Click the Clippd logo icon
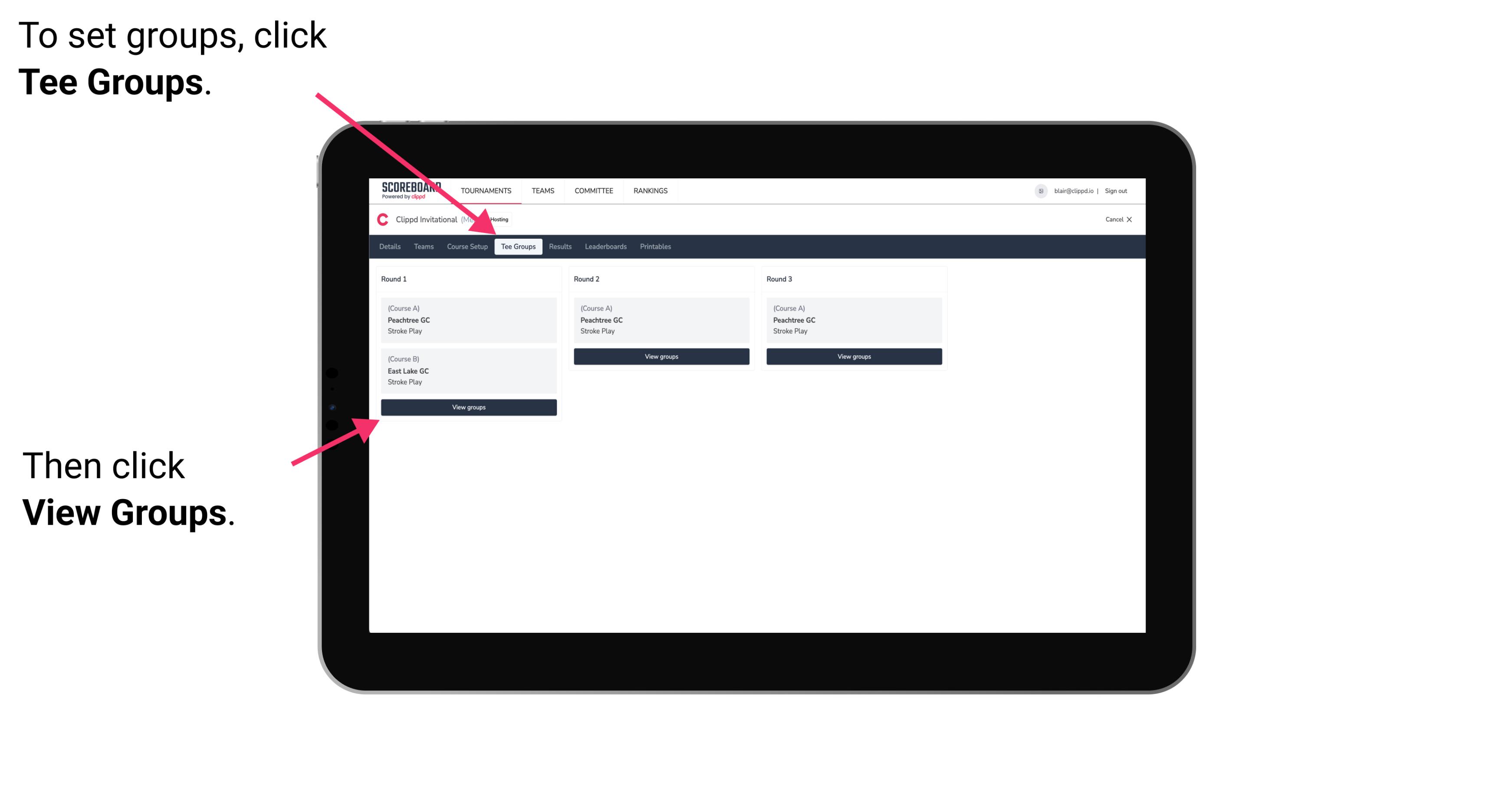The image size is (1509, 812). point(382,219)
